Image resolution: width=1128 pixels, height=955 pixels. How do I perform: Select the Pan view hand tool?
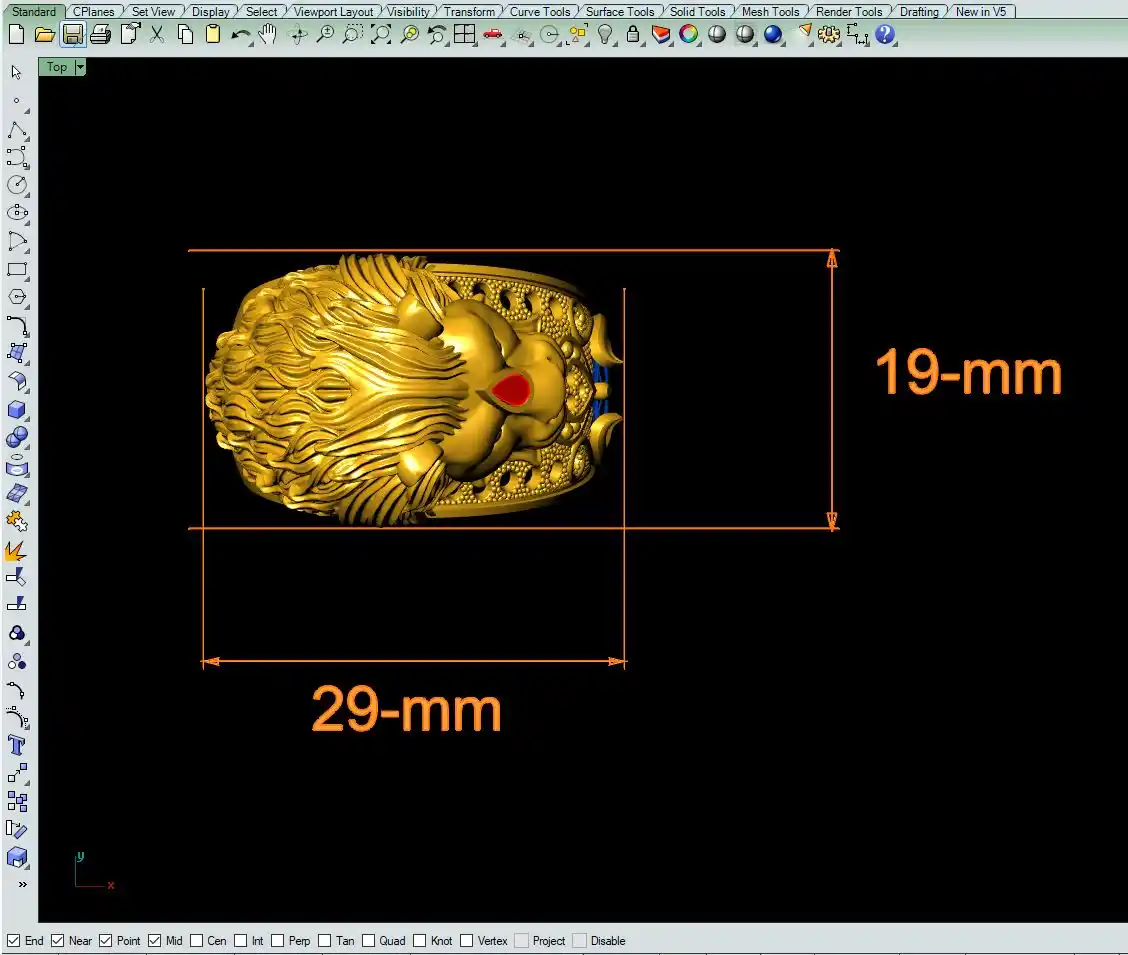tap(268, 35)
